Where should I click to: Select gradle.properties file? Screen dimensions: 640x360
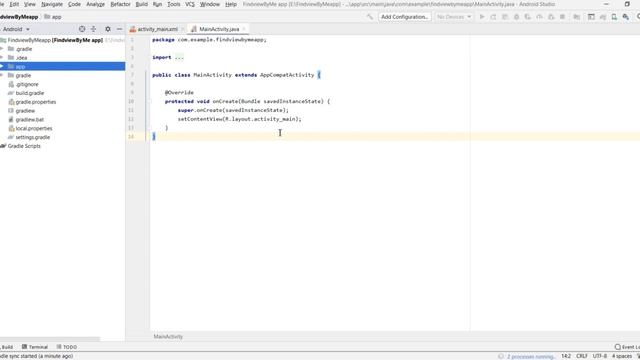[36, 102]
